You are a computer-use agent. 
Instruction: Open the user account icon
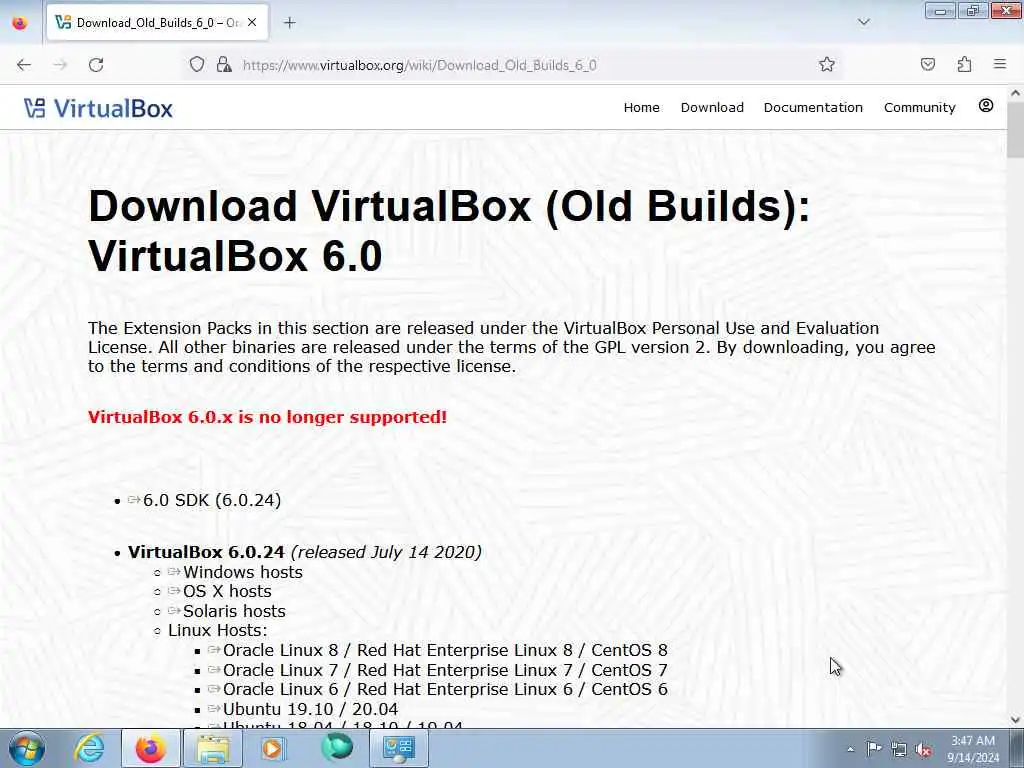pyautogui.click(x=986, y=106)
